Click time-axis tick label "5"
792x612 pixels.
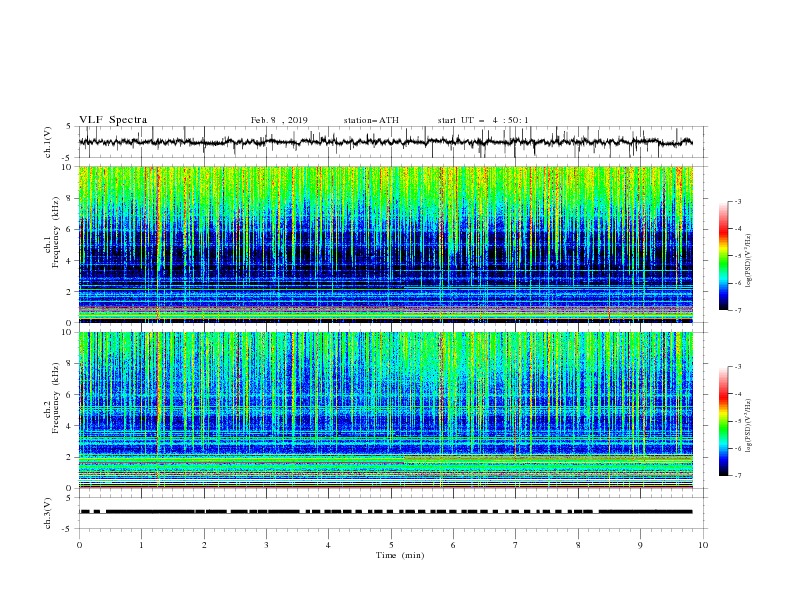coord(391,545)
